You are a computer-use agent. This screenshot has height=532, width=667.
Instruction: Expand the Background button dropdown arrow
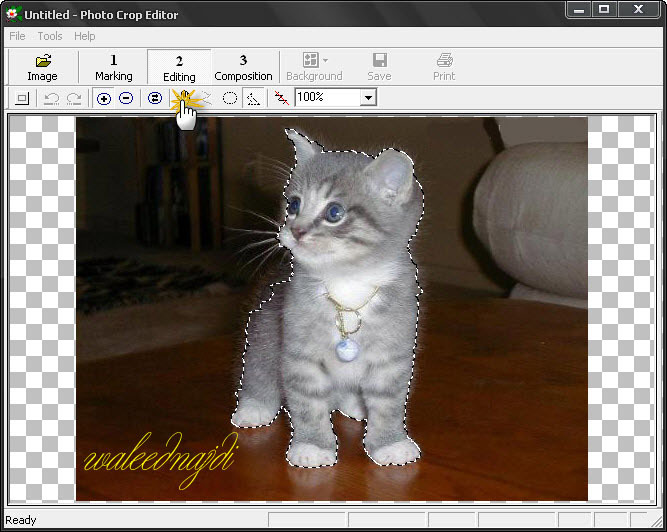point(326,61)
